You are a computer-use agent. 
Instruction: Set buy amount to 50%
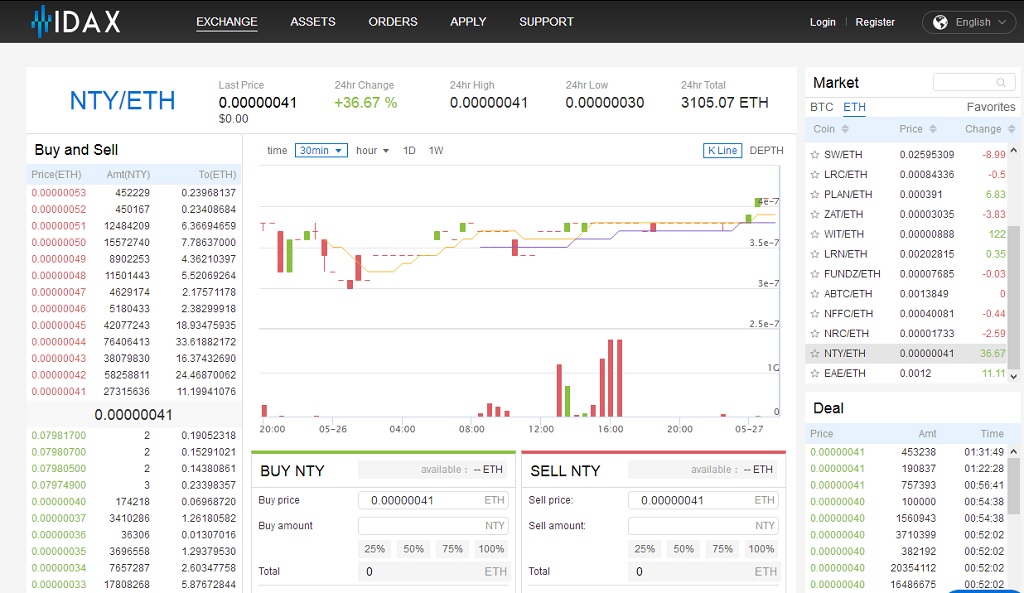tap(413, 549)
